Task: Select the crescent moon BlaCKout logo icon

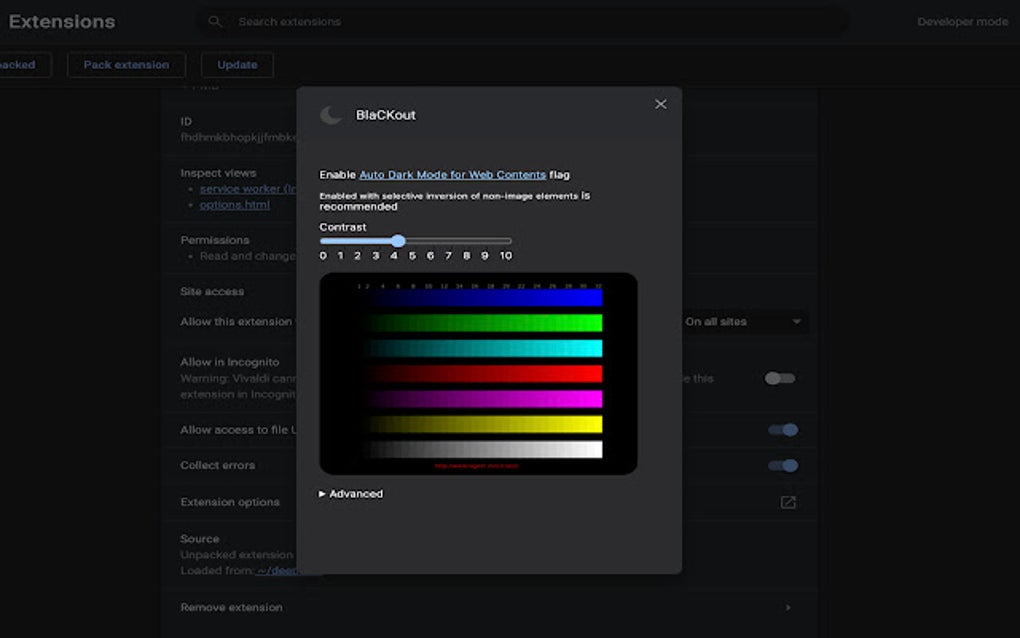Action: [331, 114]
